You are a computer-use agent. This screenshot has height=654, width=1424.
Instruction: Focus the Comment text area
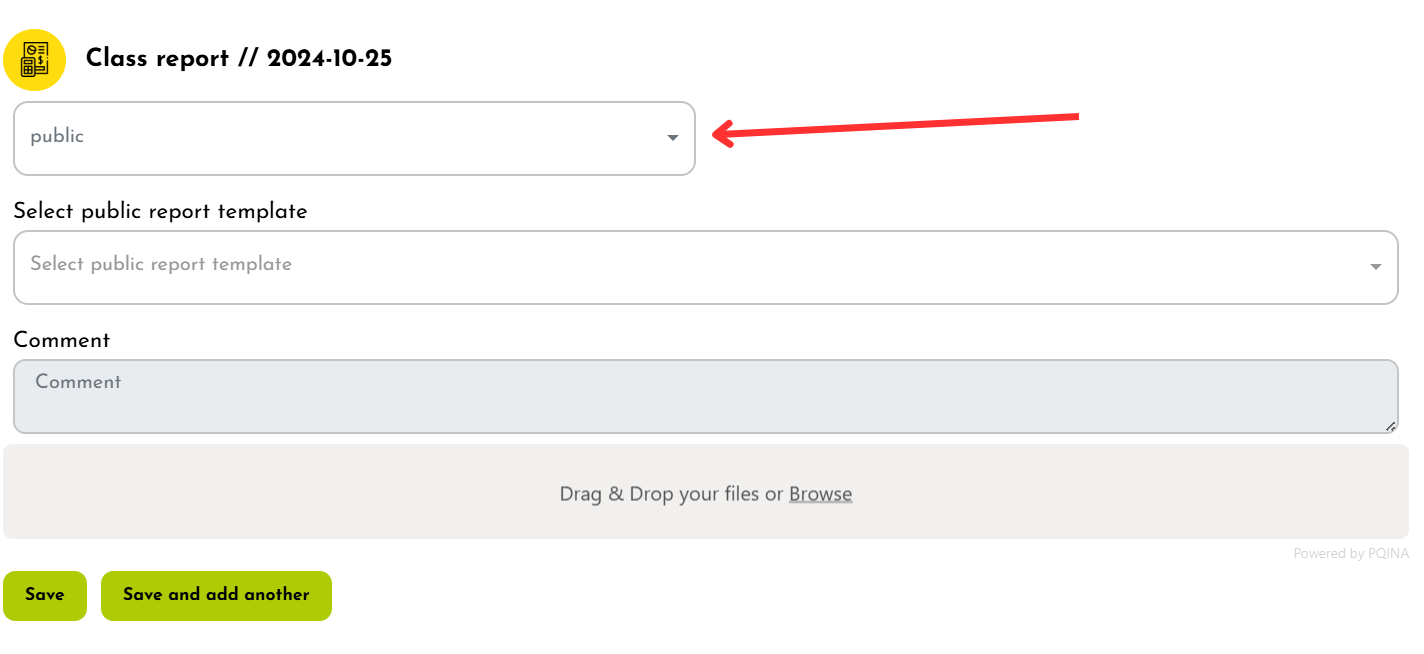705,397
